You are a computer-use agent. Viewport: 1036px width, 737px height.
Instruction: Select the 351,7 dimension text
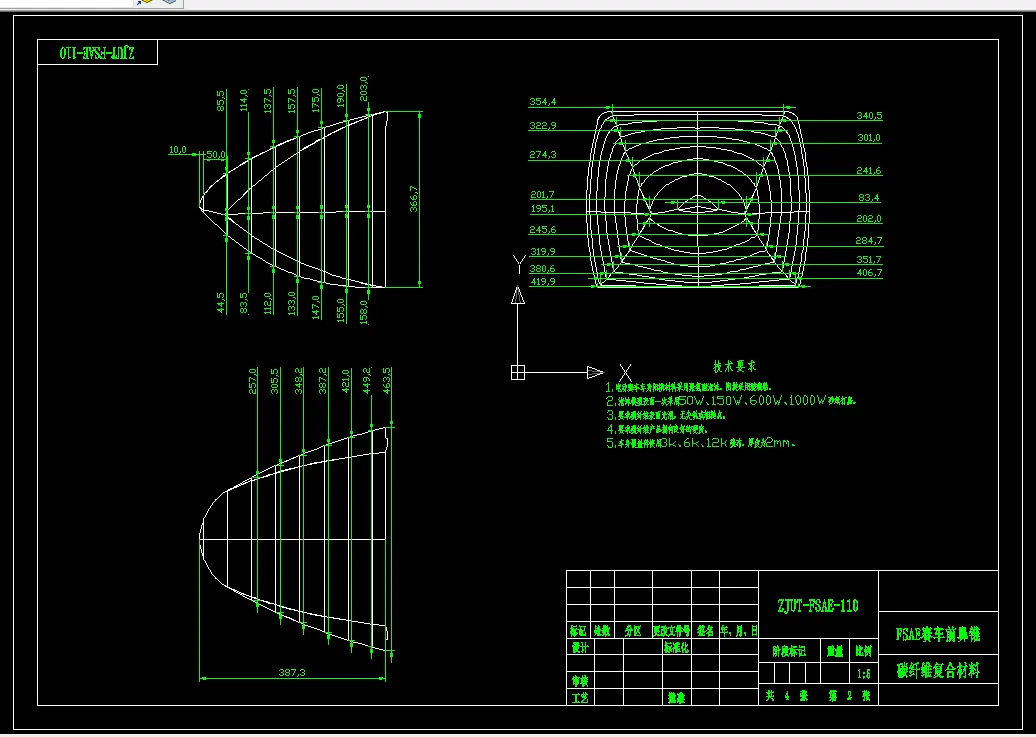(x=869, y=260)
